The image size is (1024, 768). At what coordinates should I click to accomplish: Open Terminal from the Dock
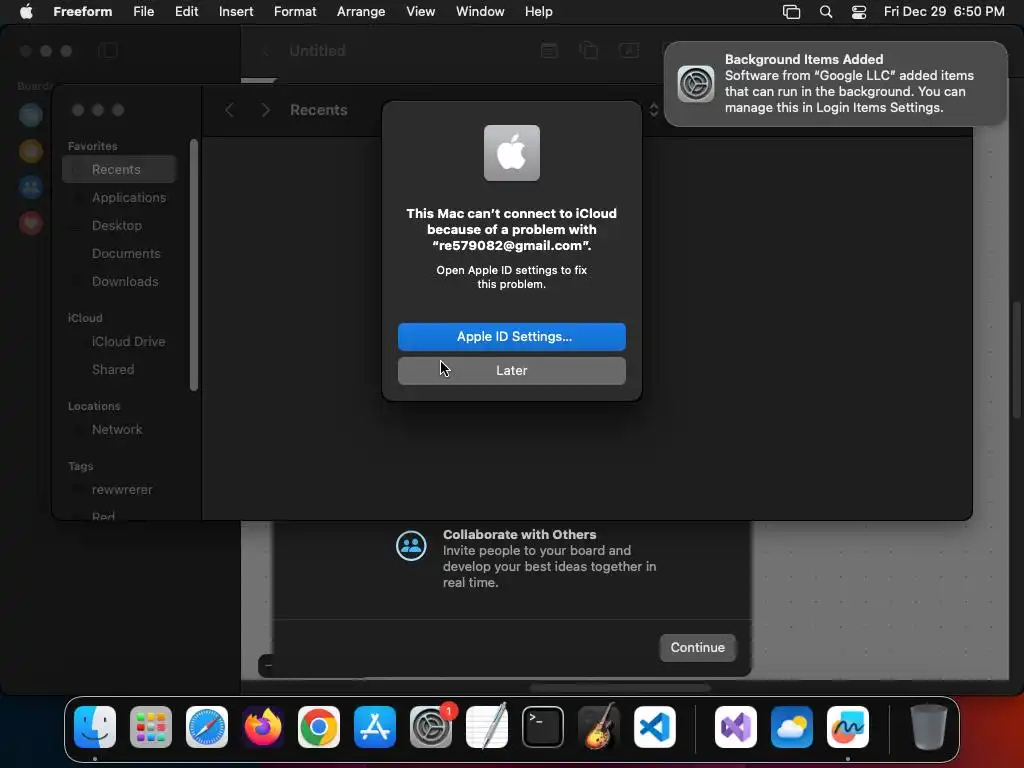[543, 727]
